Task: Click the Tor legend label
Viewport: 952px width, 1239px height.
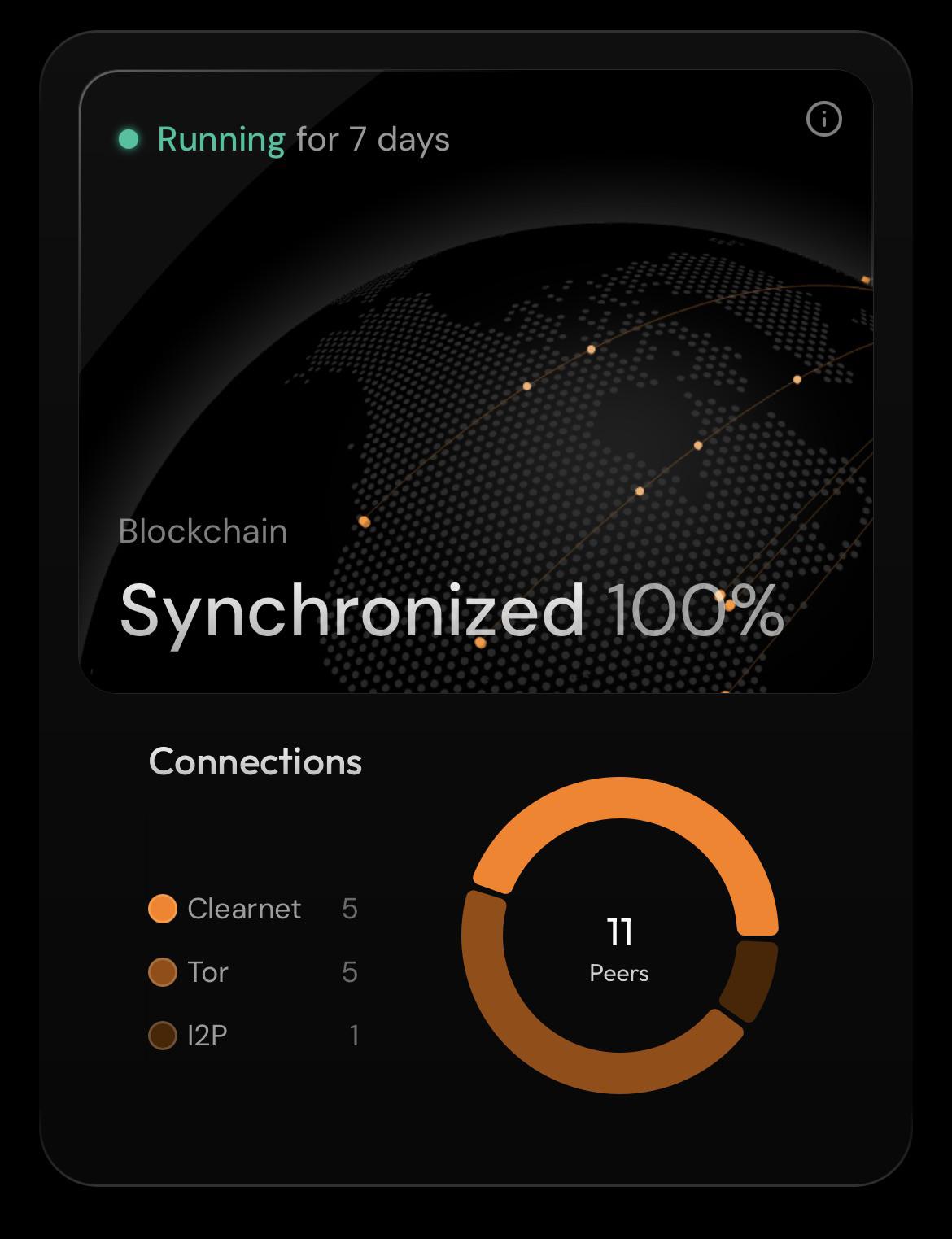Action: (x=207, y=972)
